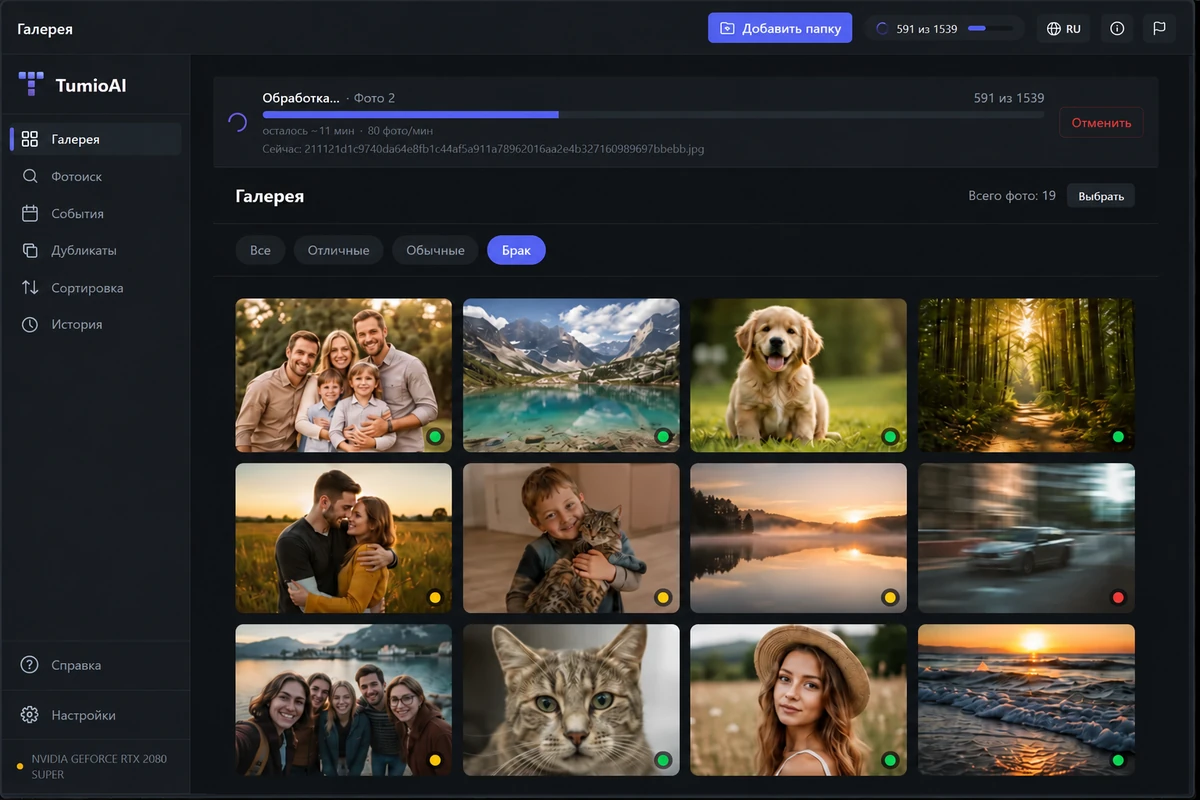
Task: Select the Все filter tab
Action: 260,250
